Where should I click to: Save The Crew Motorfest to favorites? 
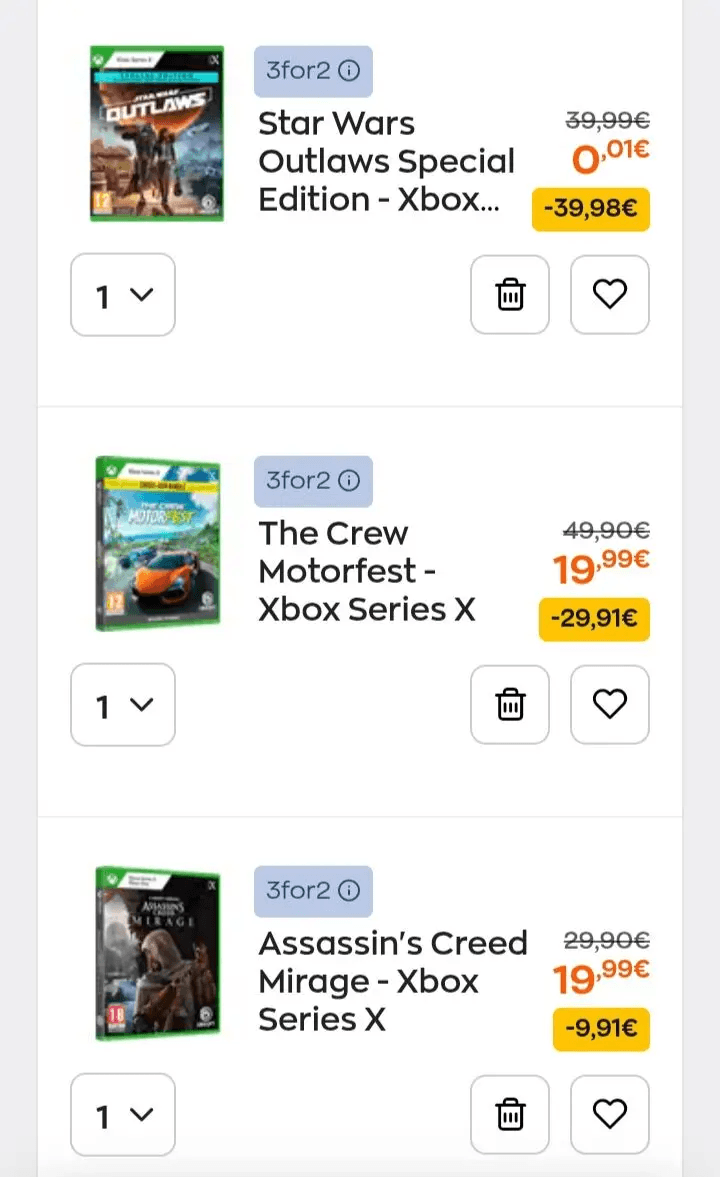coord(610,704)
